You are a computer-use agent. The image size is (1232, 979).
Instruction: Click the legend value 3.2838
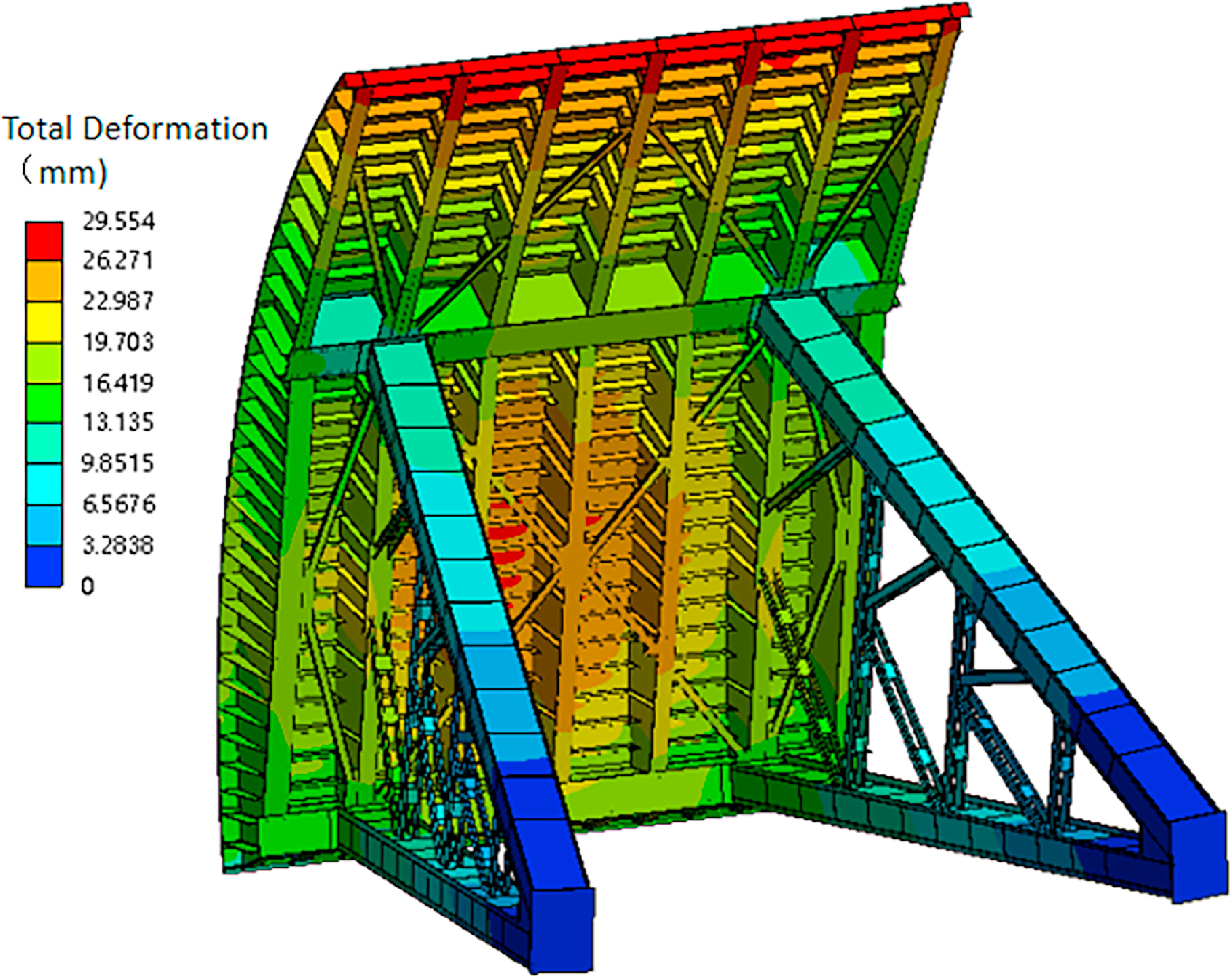tap(118, 546)
